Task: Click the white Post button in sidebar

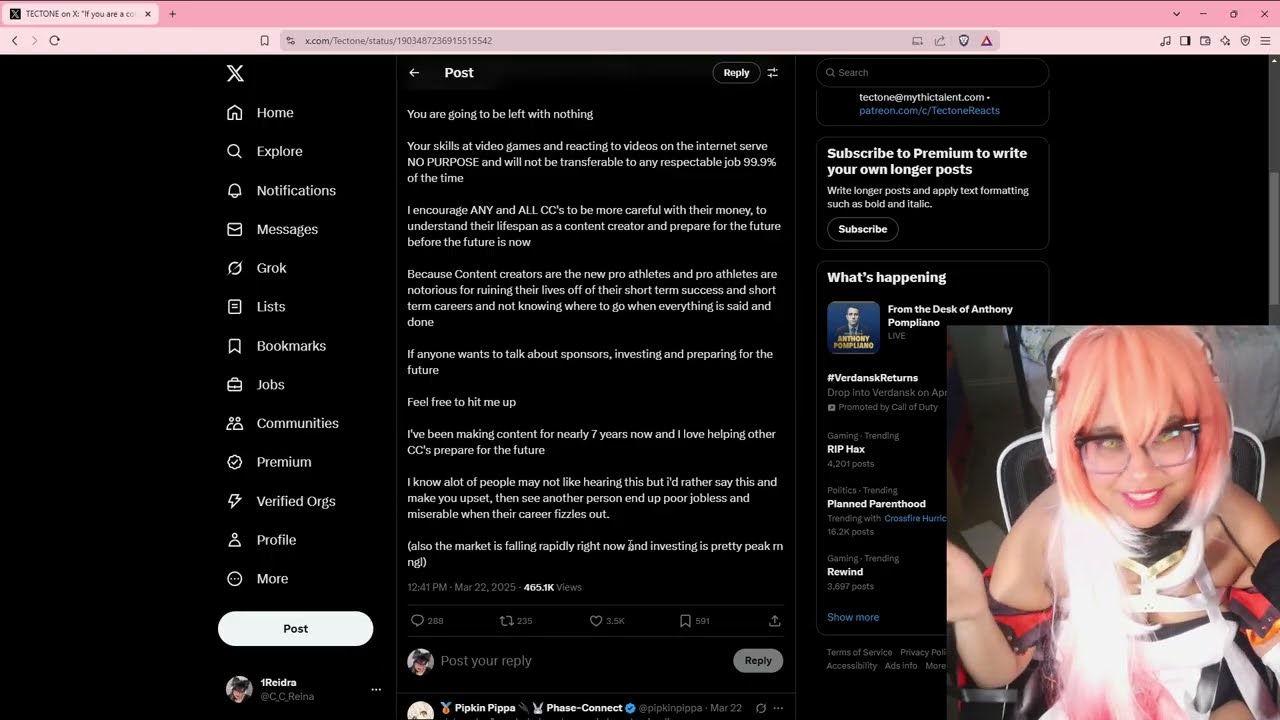Action: [295, 628]
